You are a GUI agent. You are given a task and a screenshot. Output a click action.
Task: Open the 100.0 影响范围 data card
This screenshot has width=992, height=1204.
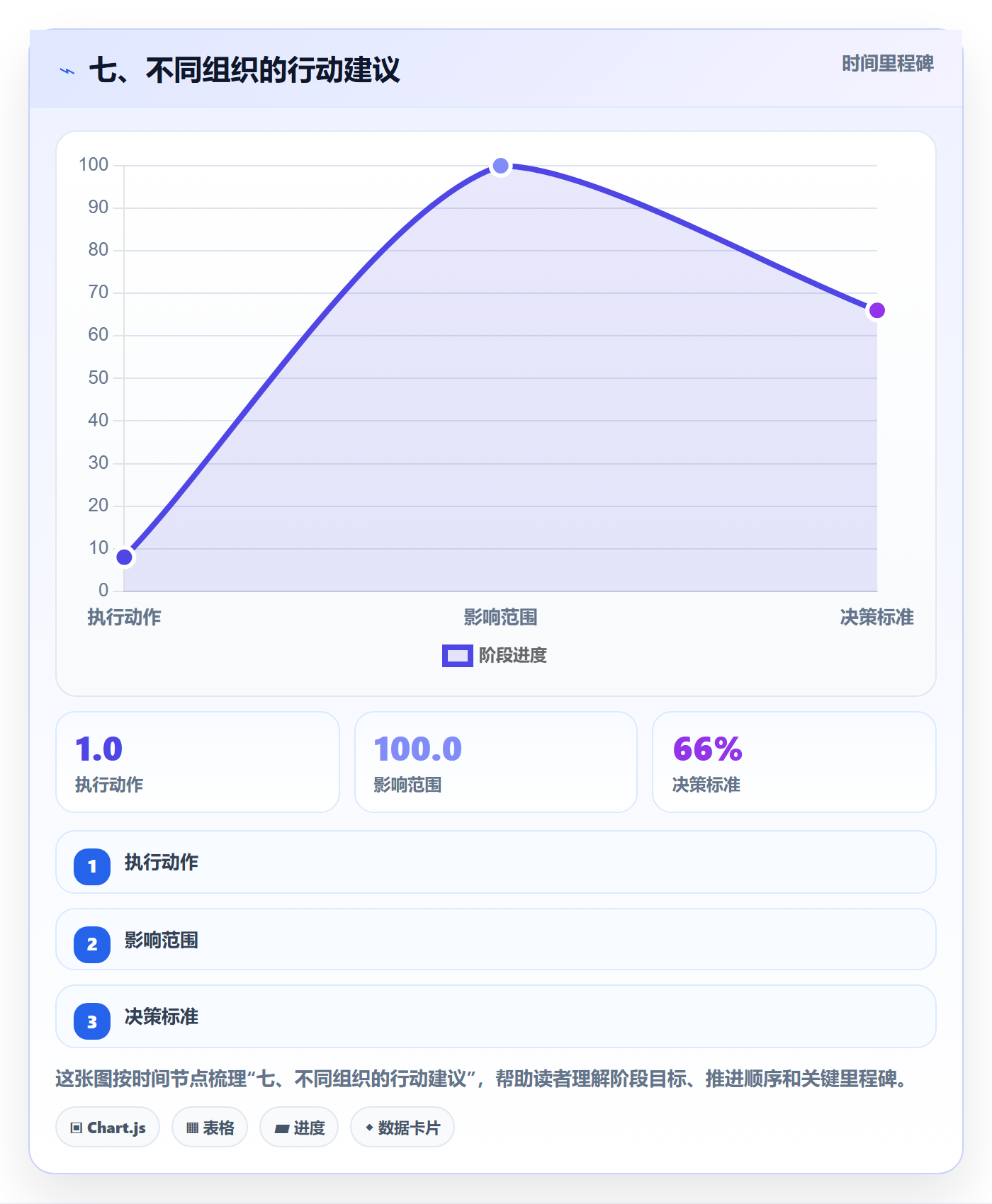(496, 762)
